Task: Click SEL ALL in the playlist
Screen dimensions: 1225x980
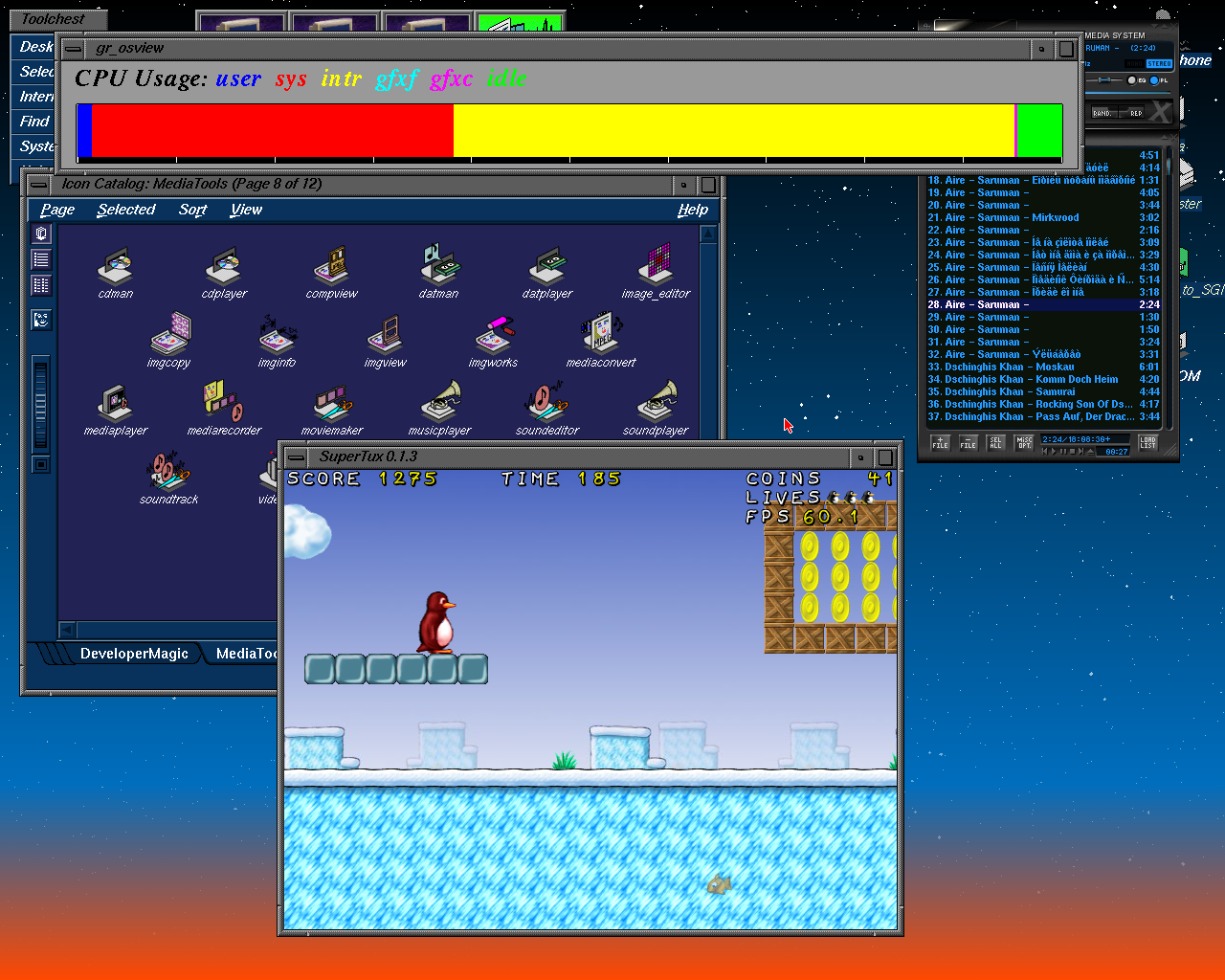Action: point(995,443)
